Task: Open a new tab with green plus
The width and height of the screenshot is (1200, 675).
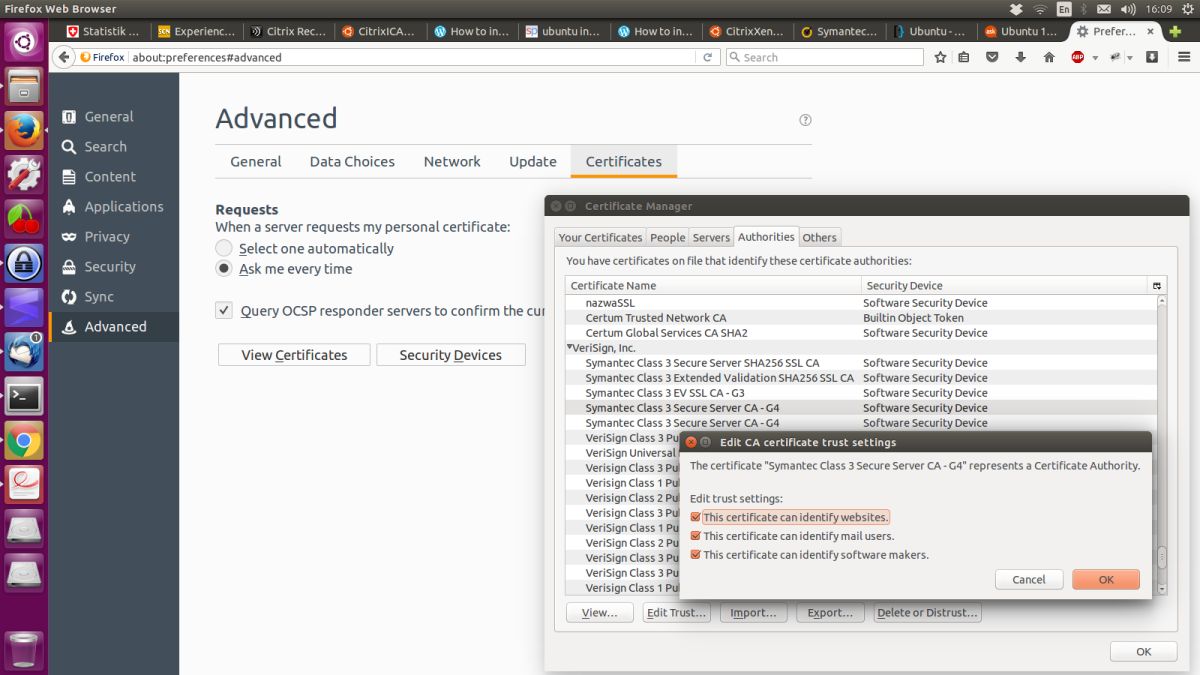Action: tap(1176, 31)
